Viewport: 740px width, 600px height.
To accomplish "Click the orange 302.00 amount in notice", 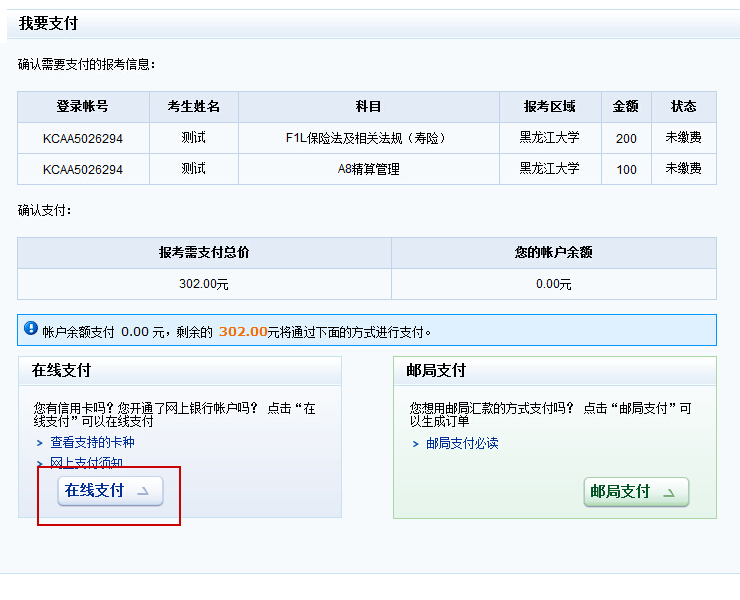I will pos(242,331).
